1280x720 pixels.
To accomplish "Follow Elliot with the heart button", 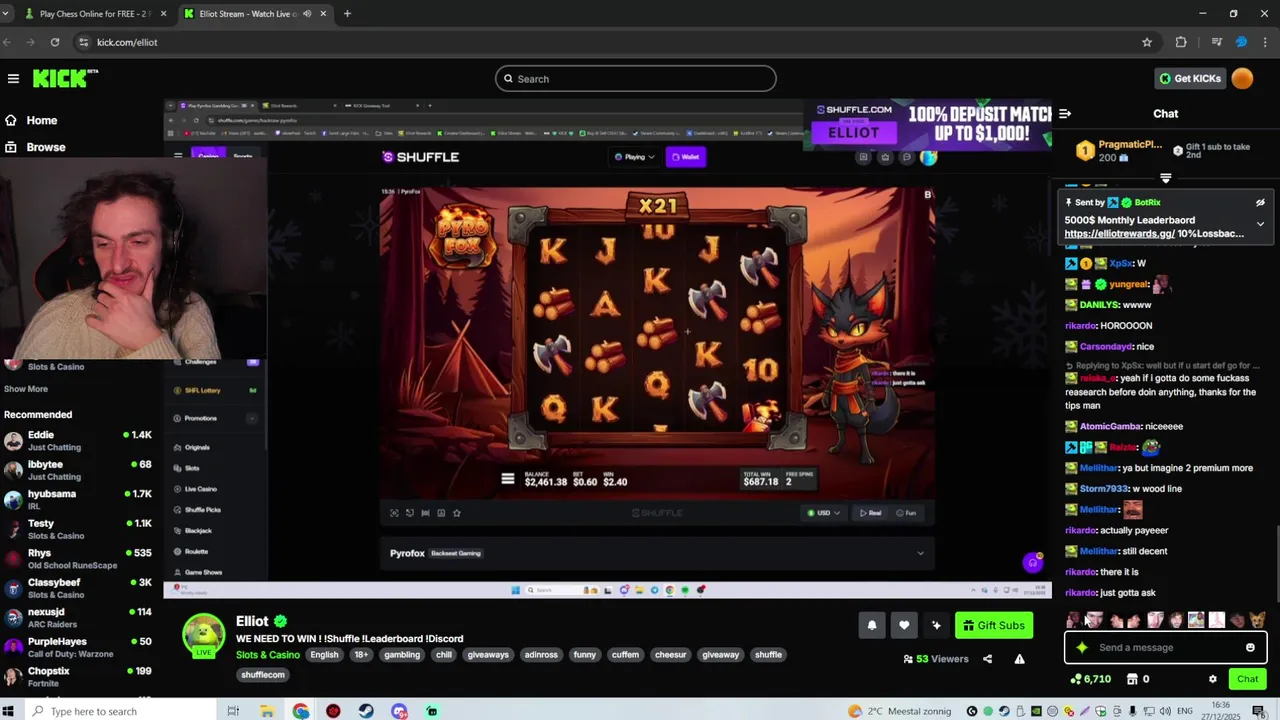I will [x=904, y=625].
